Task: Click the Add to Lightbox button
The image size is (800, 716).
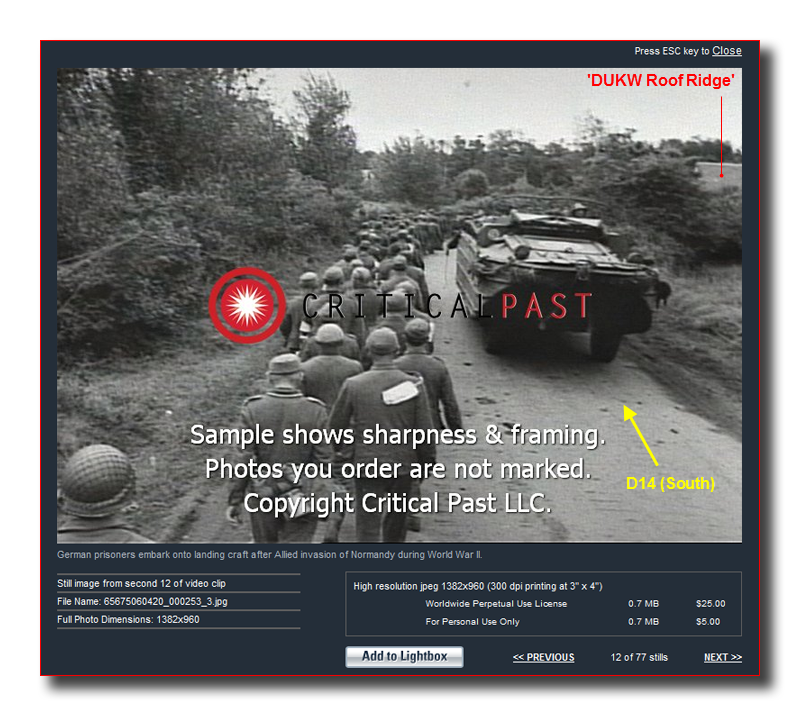Action: click(404, 656)
